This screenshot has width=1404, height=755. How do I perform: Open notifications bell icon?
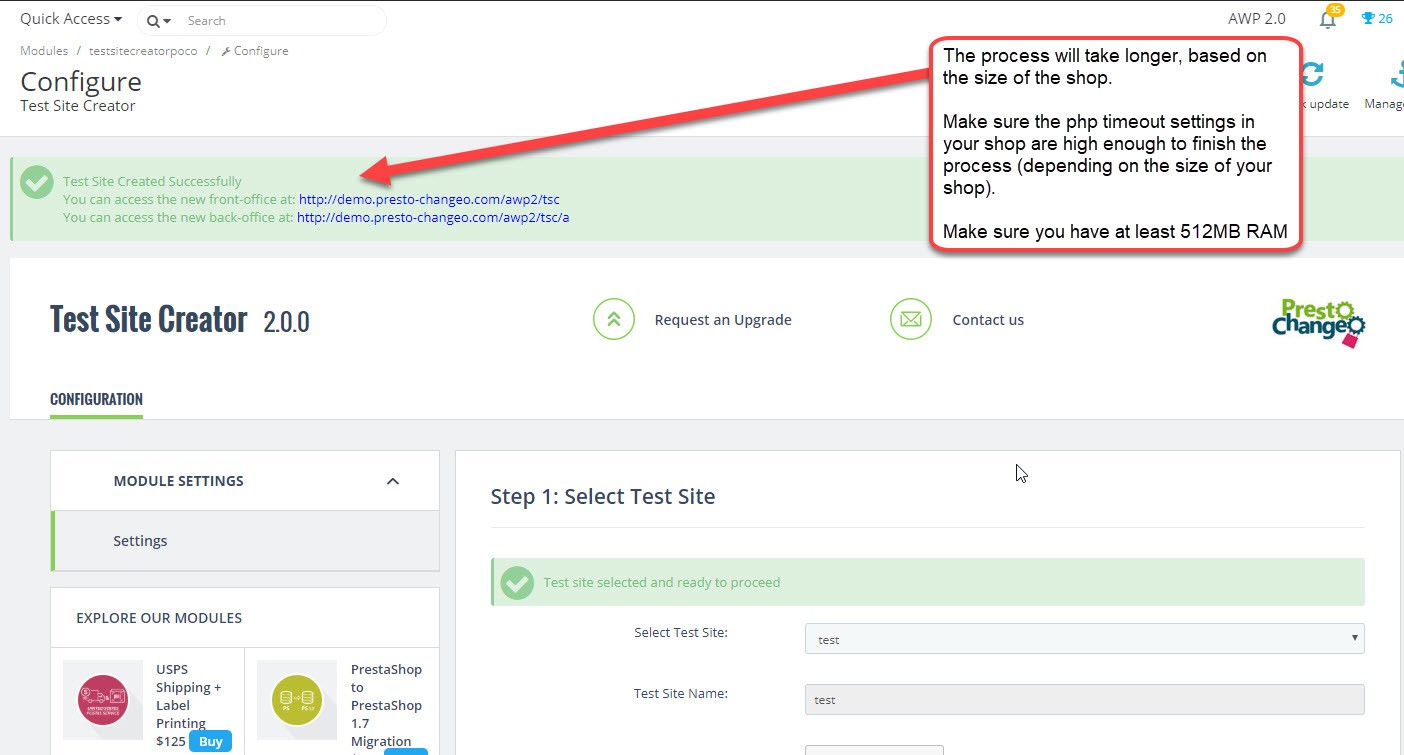click(1327, 18)
